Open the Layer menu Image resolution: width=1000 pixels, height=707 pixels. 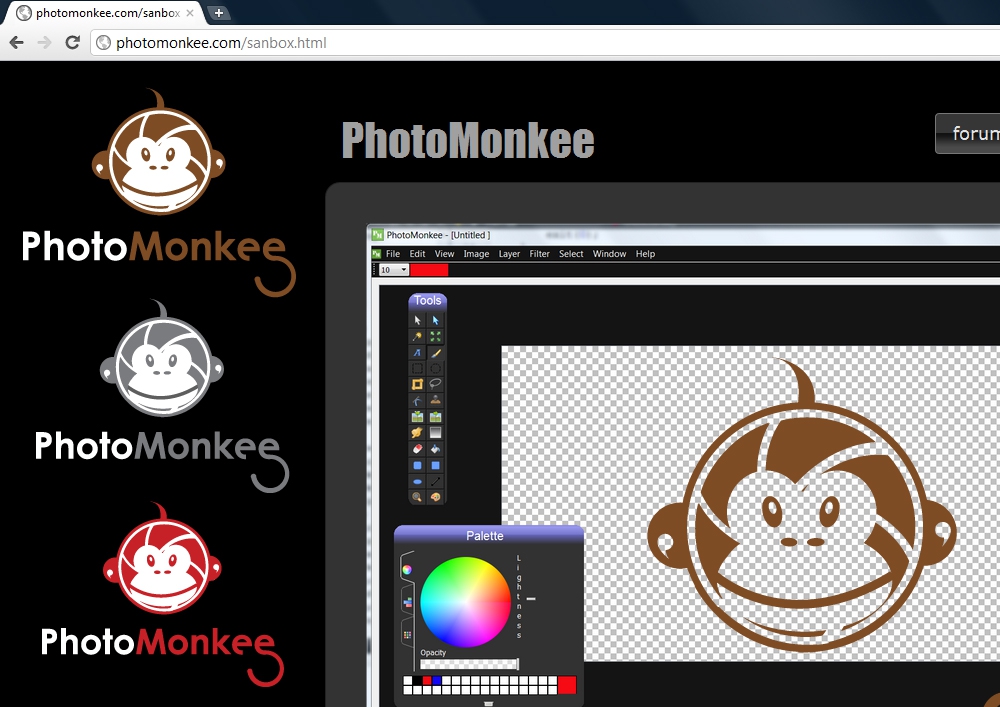509,254
